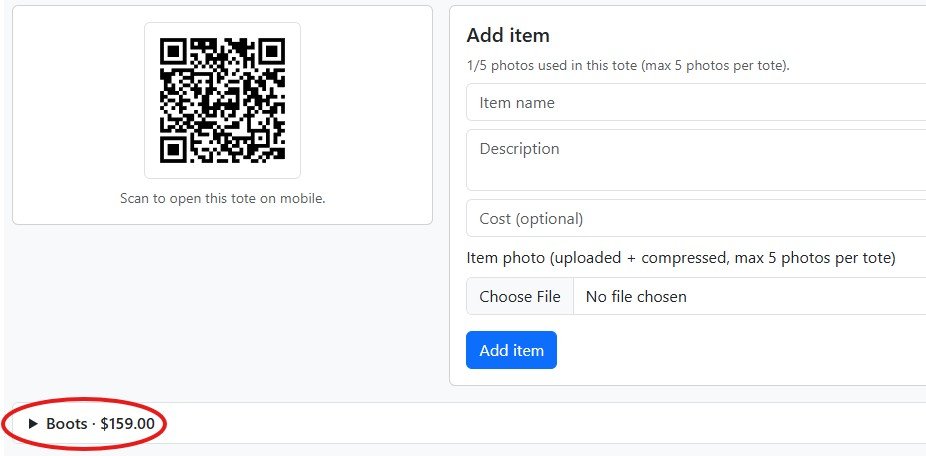926x456 pixels.
Task: Click the QR code's top-left finder square
Action: pyautogui.click(x=174, y=51)
